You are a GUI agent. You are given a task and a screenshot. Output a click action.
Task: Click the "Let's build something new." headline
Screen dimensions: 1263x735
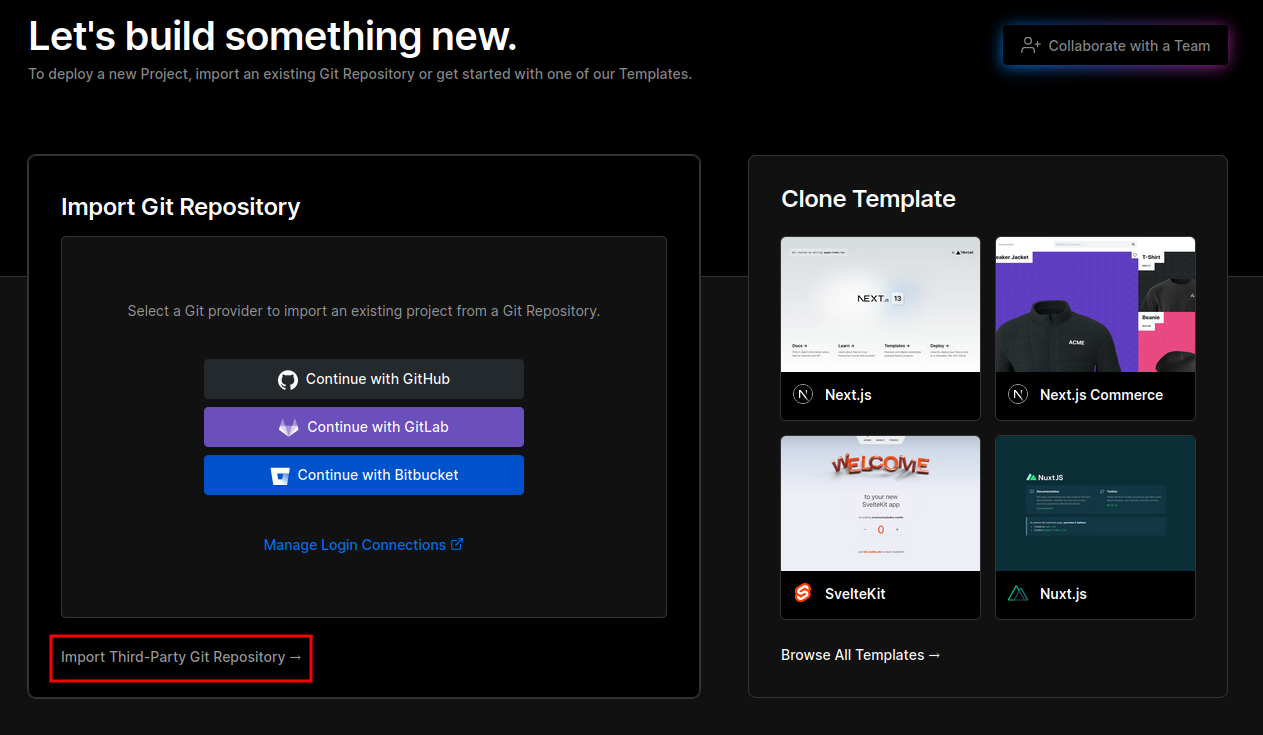coord(273,37)
